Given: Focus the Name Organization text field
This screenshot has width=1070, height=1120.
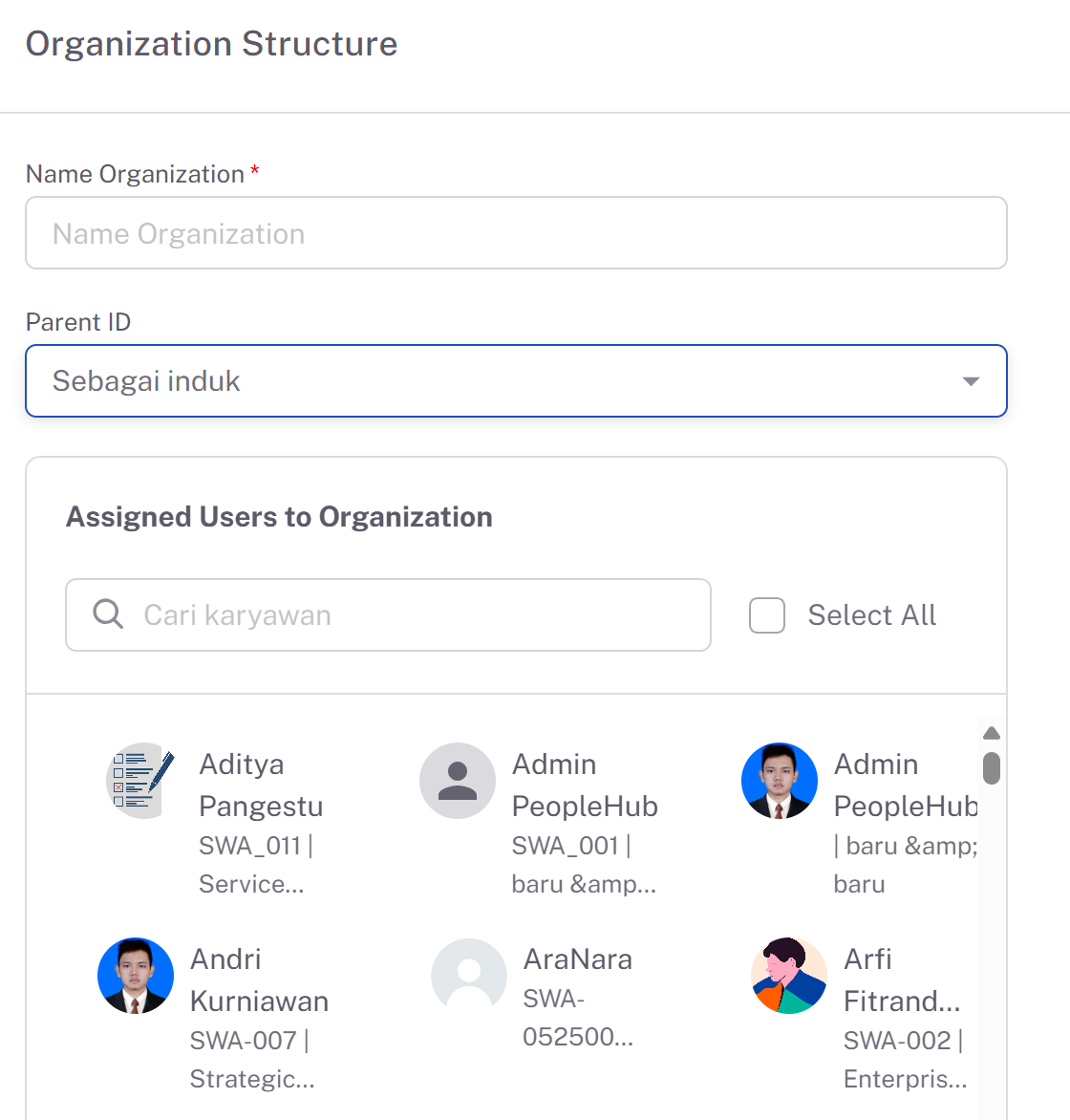Looking at the screenshot, I should 517,233.
